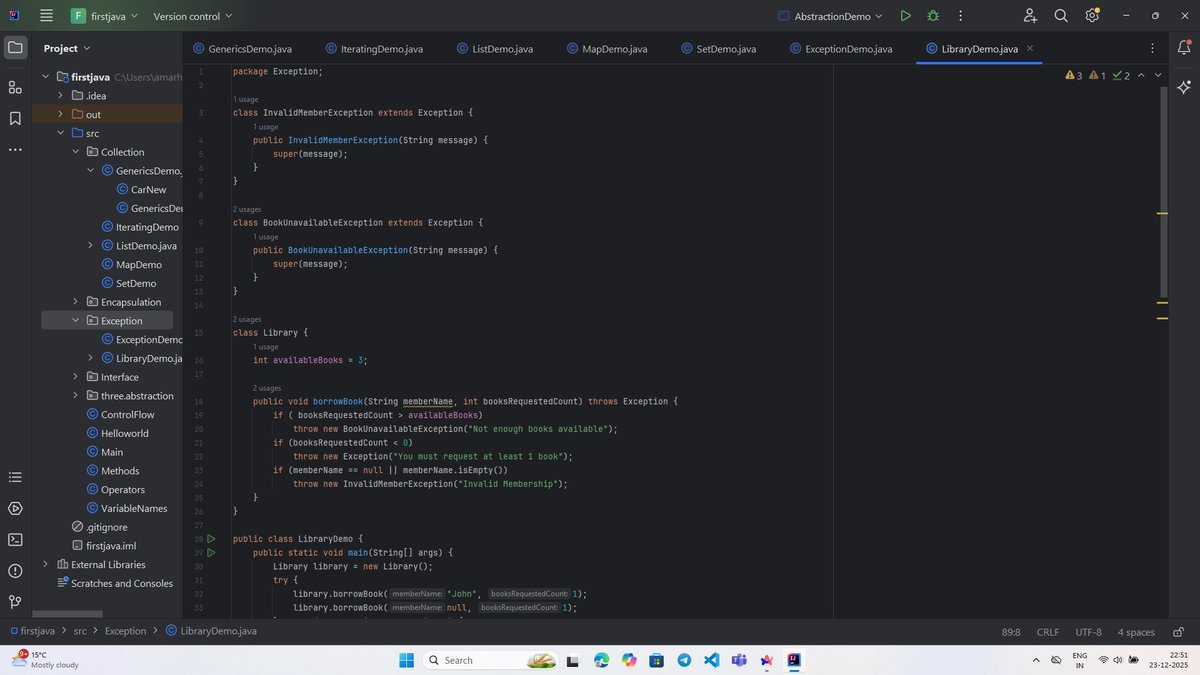Screen dimensions: 1200x675
Task: Open the firstjava project dropdown
Action: click(x=105, y=16)
